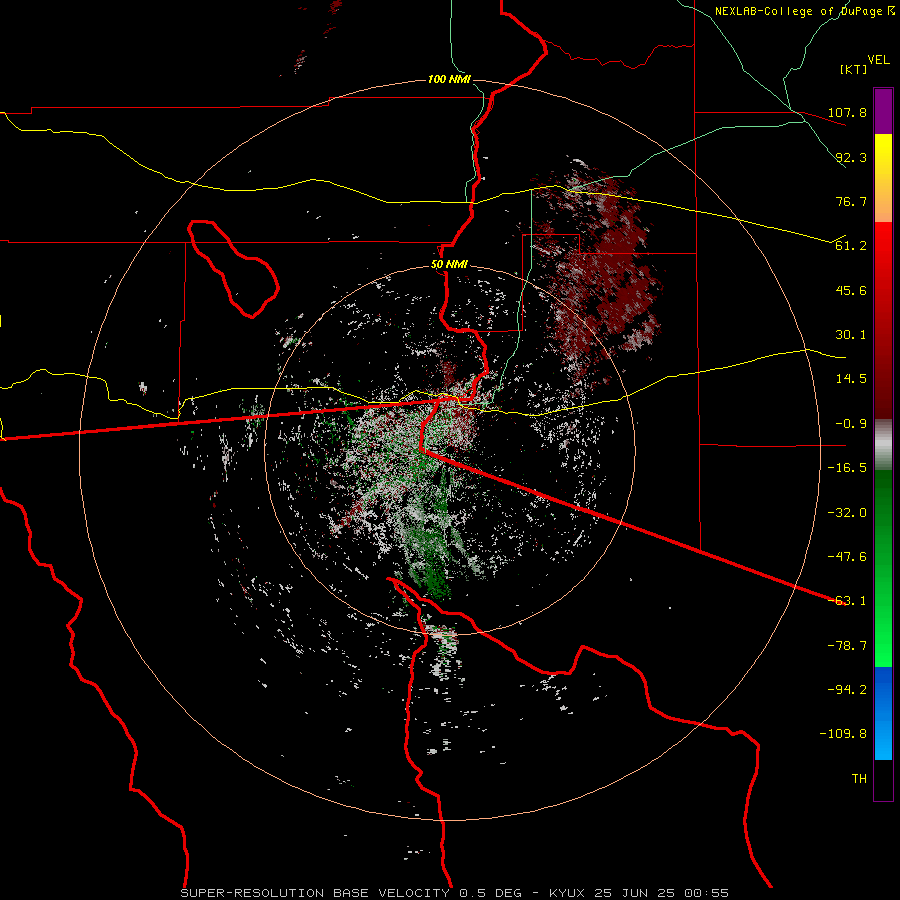Select the -0.9 knot scale value

(851, 424)
